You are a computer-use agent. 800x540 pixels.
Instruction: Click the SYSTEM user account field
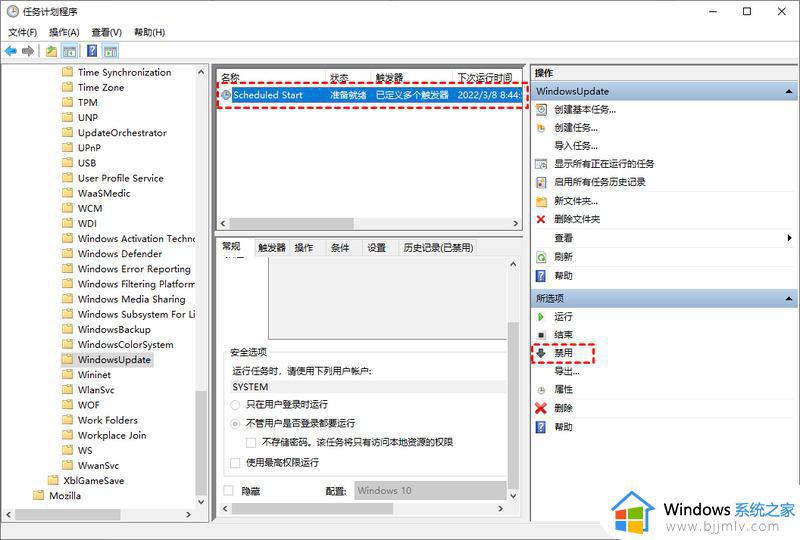coord(368,387)
